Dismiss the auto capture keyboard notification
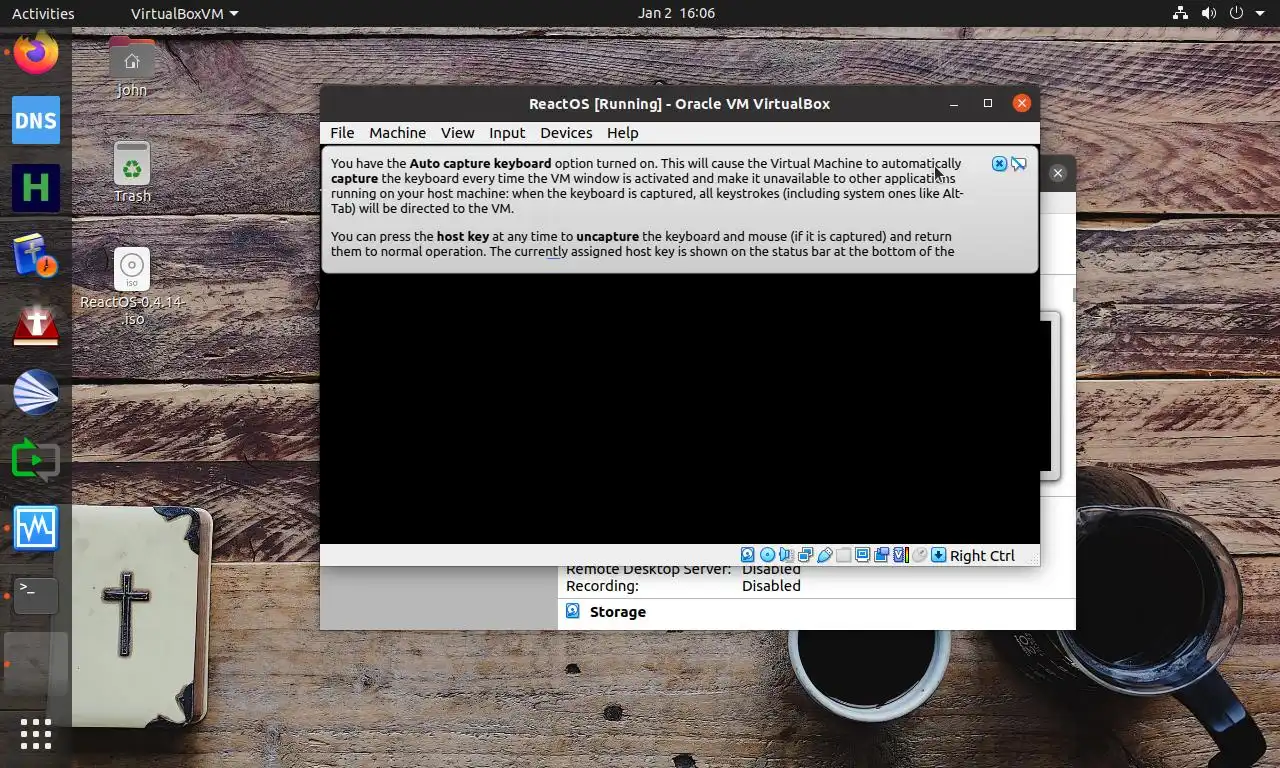Image resolution: width=1280 pixels, height=768 pixels. (999, 163)
